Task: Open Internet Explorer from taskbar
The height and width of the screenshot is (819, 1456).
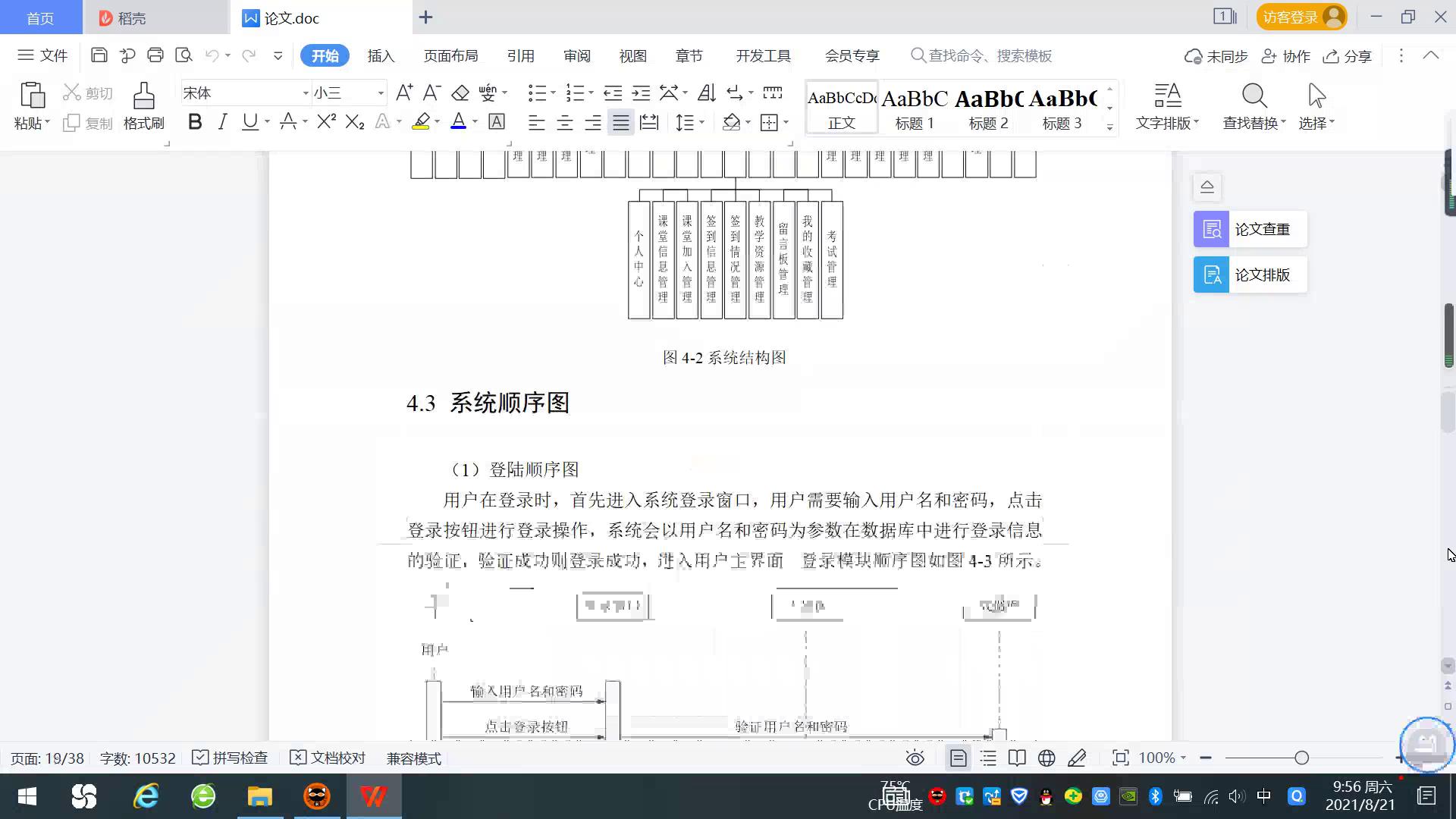Action: pyautogui.click(x=146, y=796)
